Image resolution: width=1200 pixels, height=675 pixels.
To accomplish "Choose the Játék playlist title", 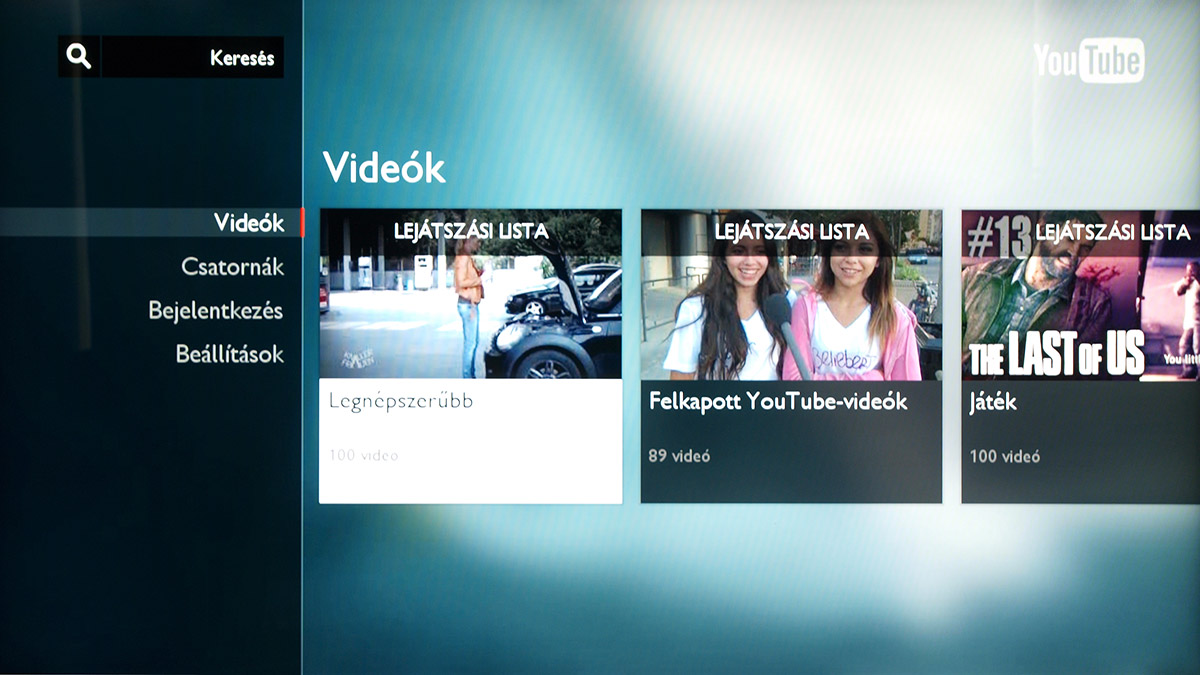I will [993, 402].
